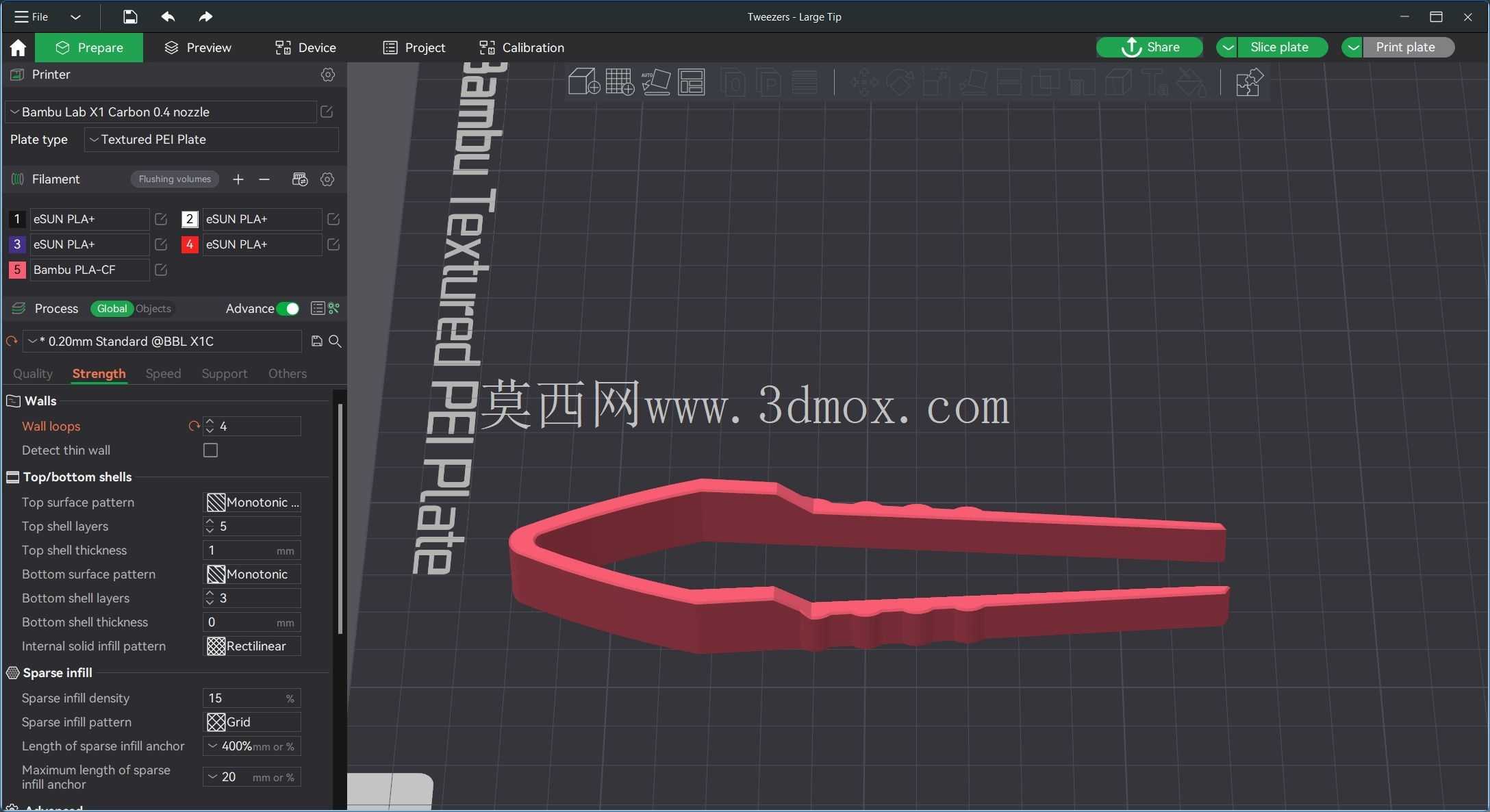The height and width of the screenshot is (812, 1490).
Task: Open the Bambu Lab X1 Carbon printer dropdown
Action: coord(161,112)
